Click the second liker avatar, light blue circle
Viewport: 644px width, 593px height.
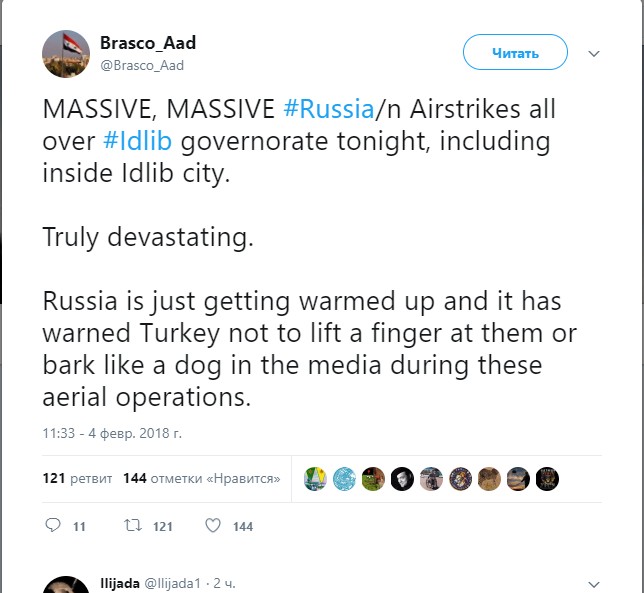(344, 478)
